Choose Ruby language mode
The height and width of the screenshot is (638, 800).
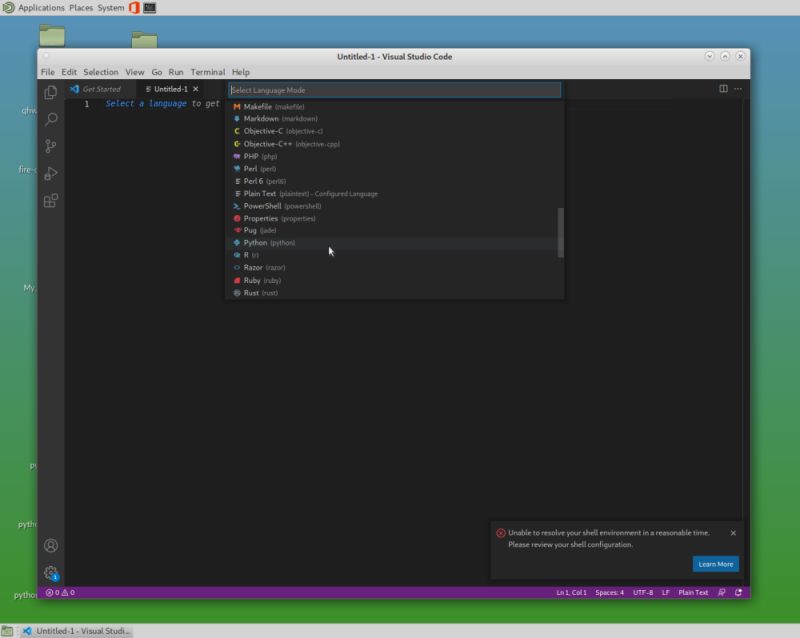pos(394,280)
